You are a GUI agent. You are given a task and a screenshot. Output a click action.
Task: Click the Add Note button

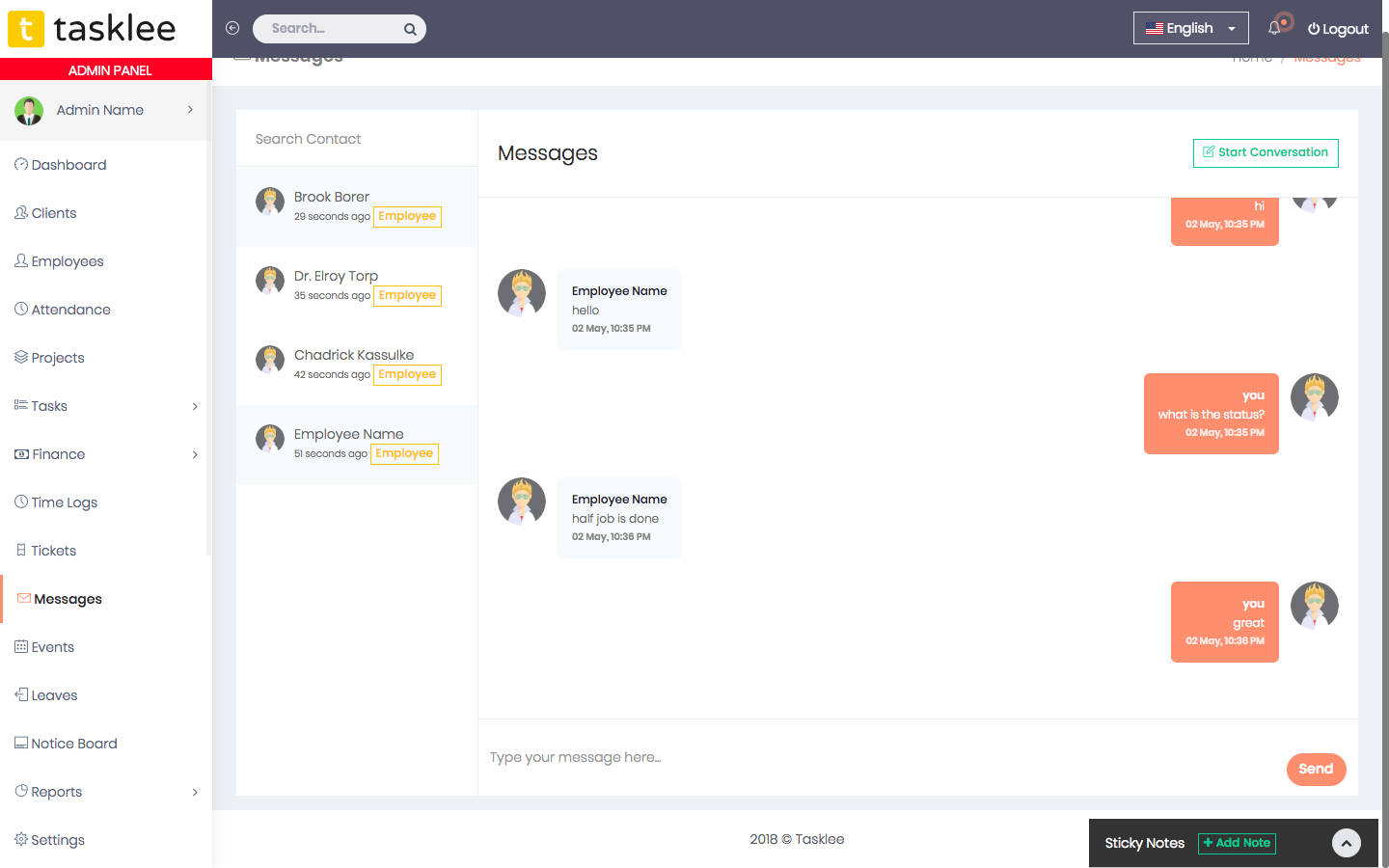1237,843
